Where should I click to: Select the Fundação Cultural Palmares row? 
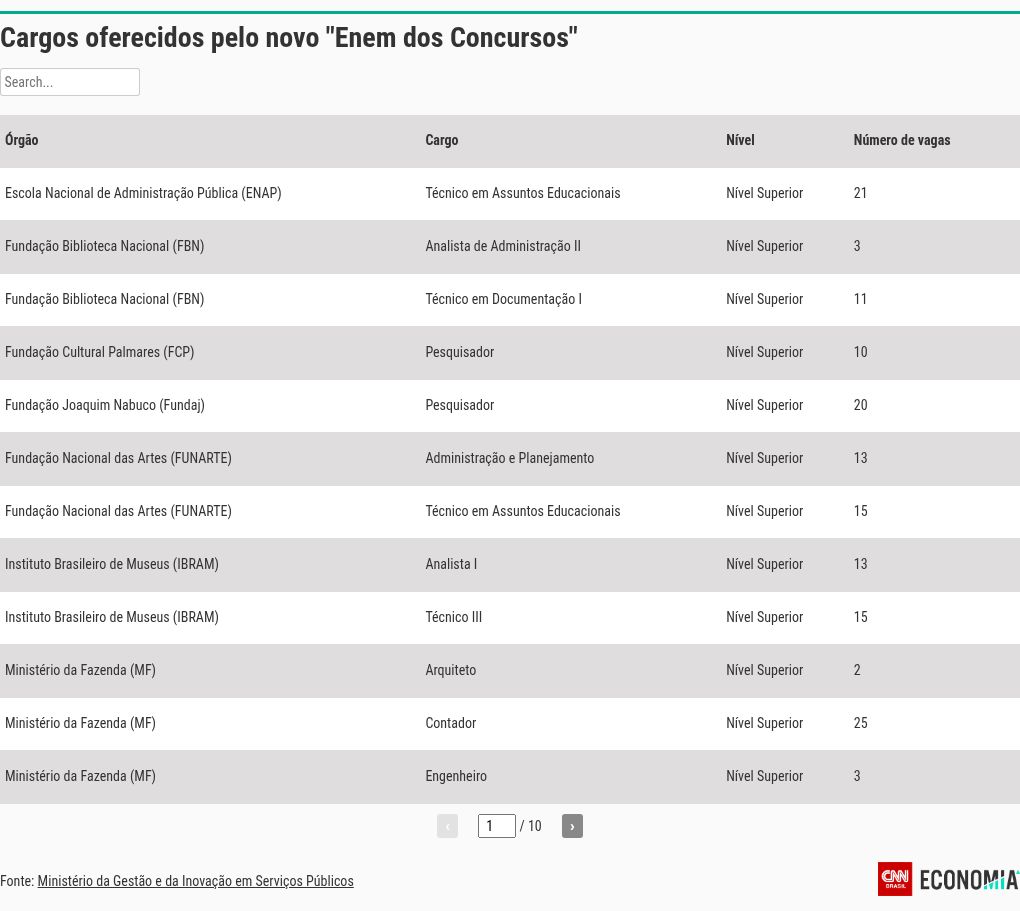click(510, 352)
